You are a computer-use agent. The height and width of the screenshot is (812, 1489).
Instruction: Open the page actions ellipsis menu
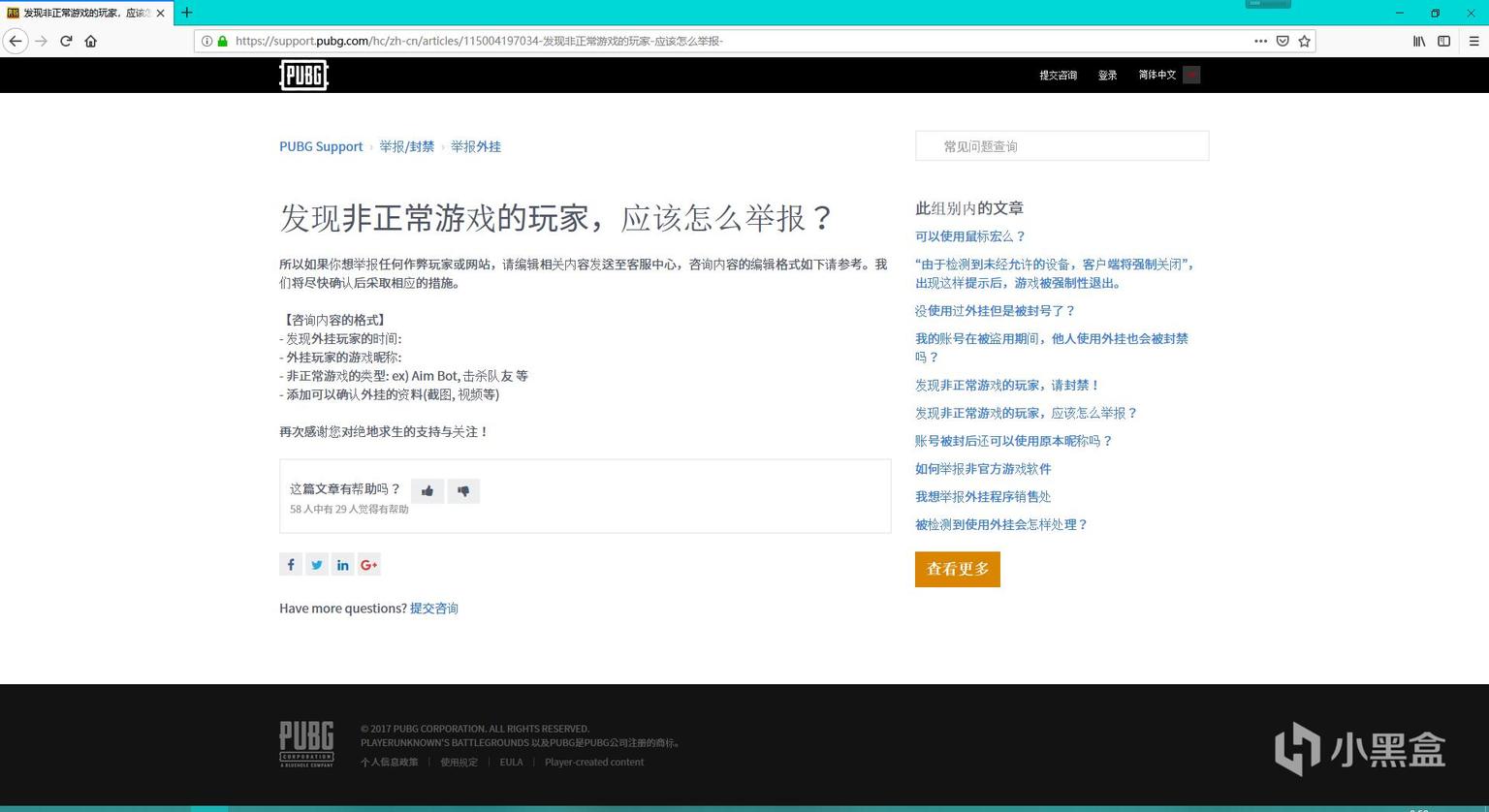[x=1260, y=41]
